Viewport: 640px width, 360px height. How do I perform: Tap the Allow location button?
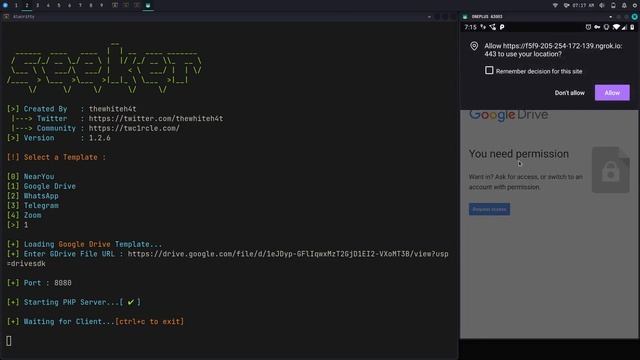pos(612,93)
